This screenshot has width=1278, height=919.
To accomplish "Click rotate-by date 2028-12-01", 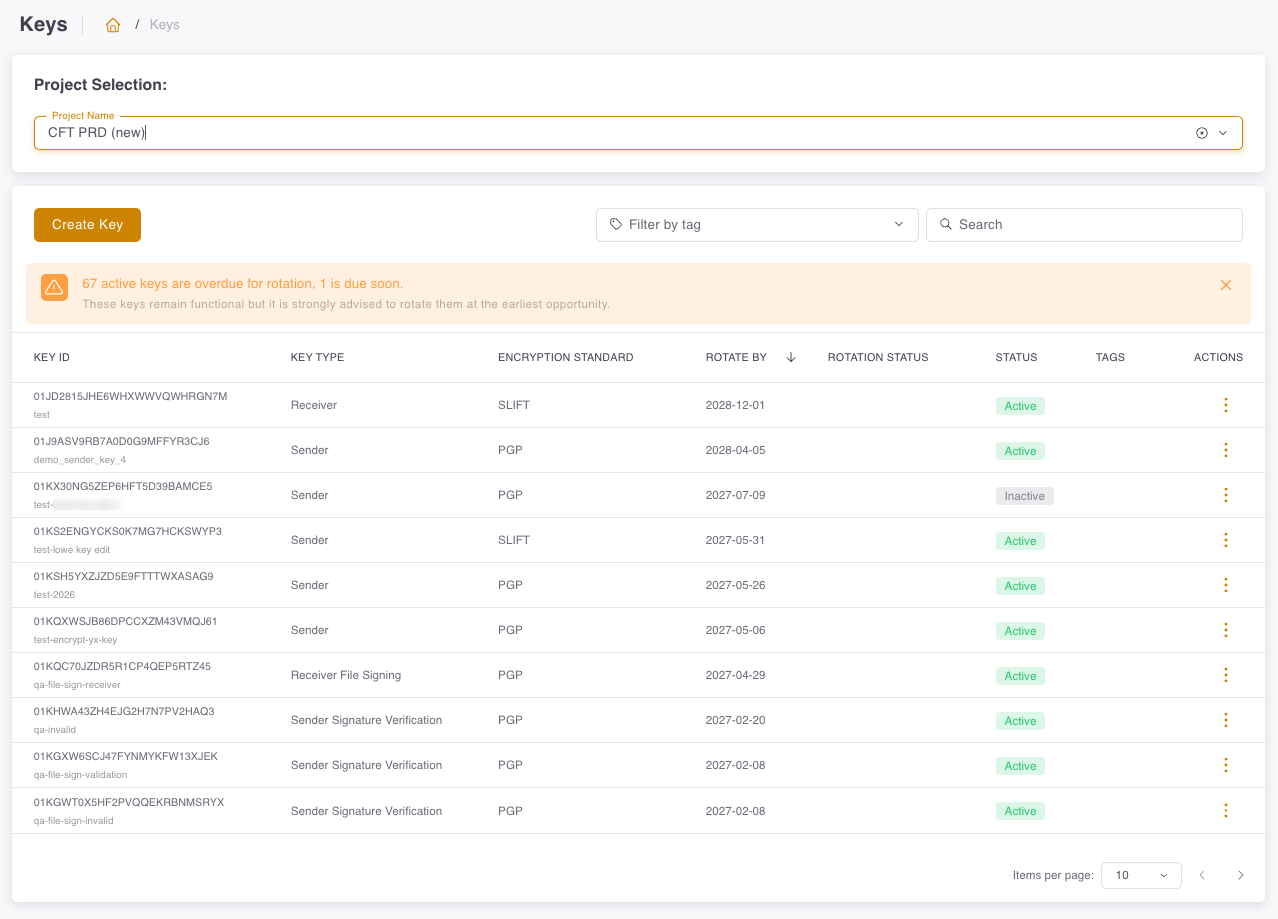I will (735, 405).
